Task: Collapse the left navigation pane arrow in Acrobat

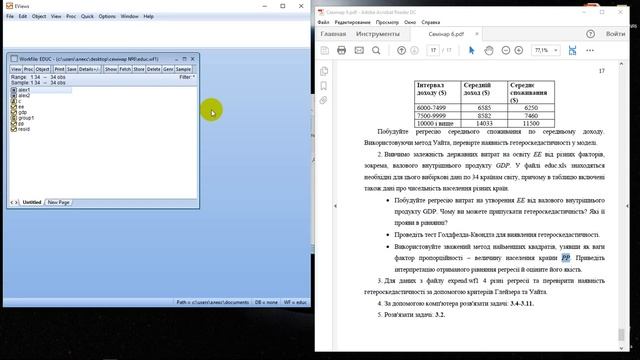Action: pyautogui.click(x=335, y=206)
